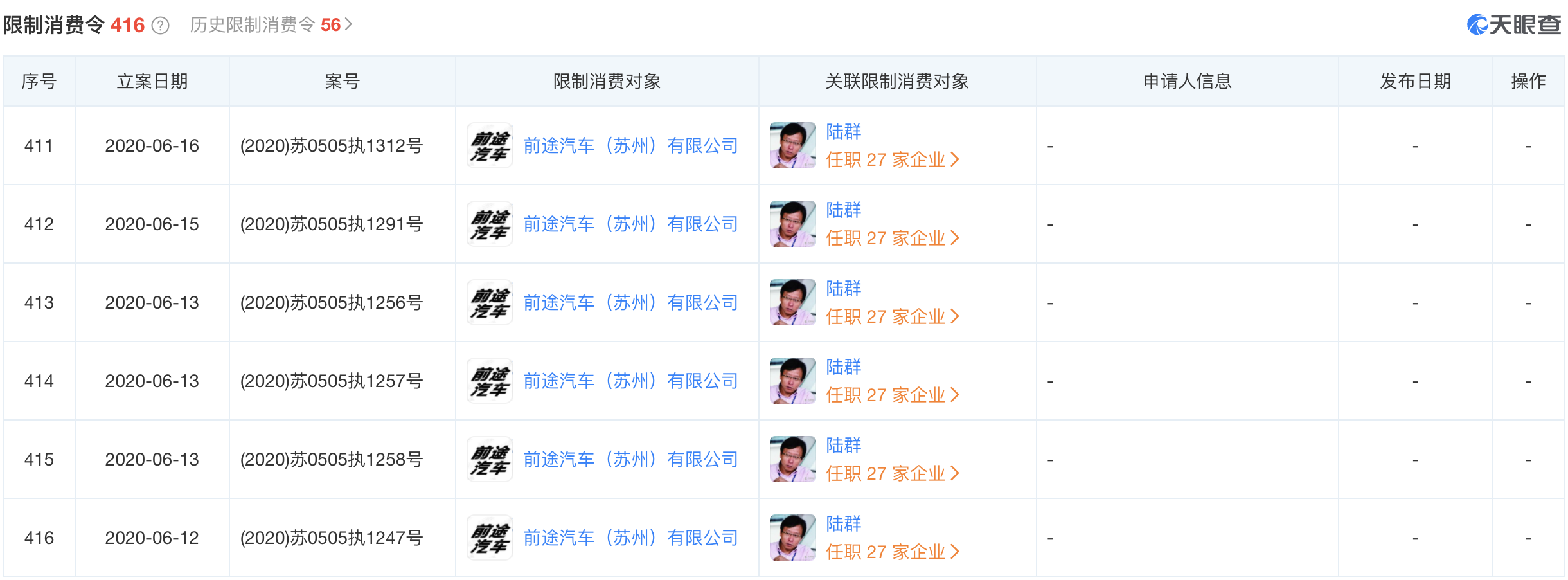This screenshot has height=580, width=1568.
Task: Click the company logo icon in row 413
Action: (x=490, y=303)
